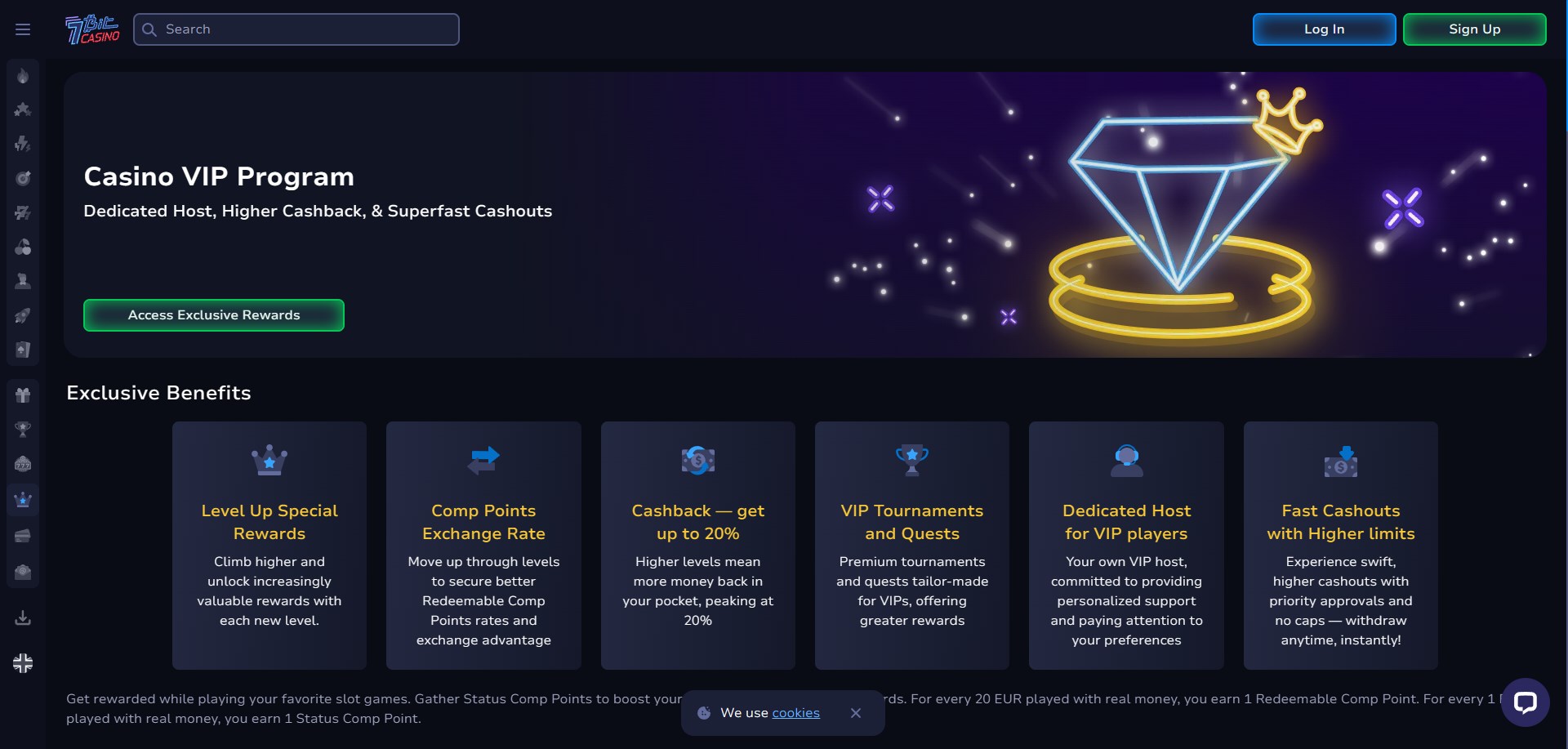
Task: Open the payments cards menu item
Action: click(x=23, y=536)
